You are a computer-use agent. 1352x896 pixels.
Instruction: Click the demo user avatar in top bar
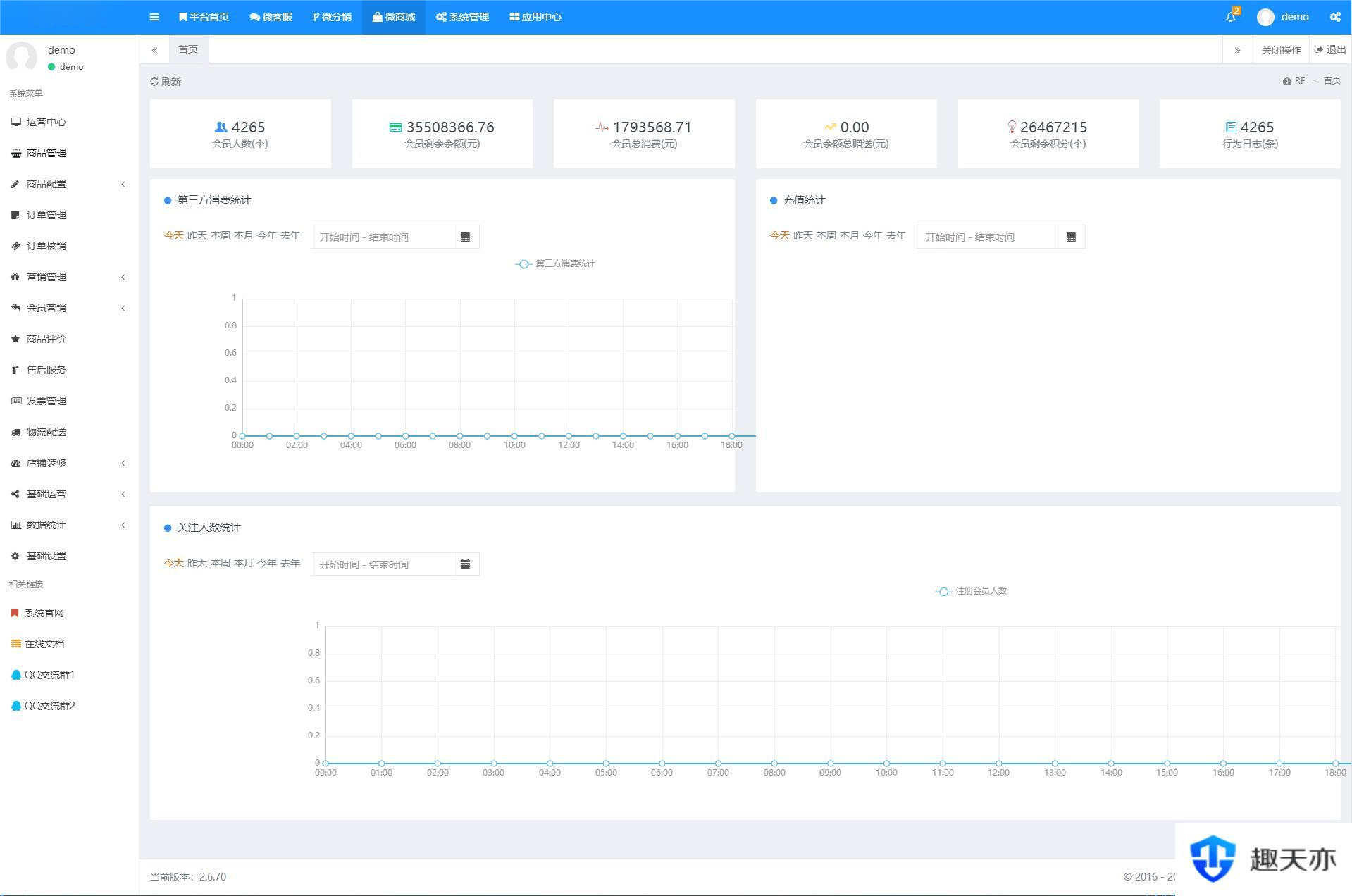[x=1265, y=17]
